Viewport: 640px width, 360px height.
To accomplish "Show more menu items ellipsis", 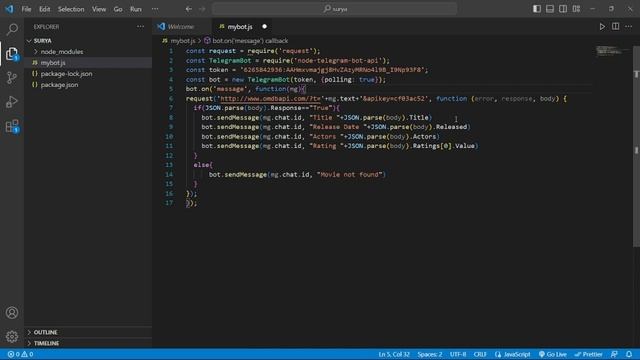I will [155, 9].
